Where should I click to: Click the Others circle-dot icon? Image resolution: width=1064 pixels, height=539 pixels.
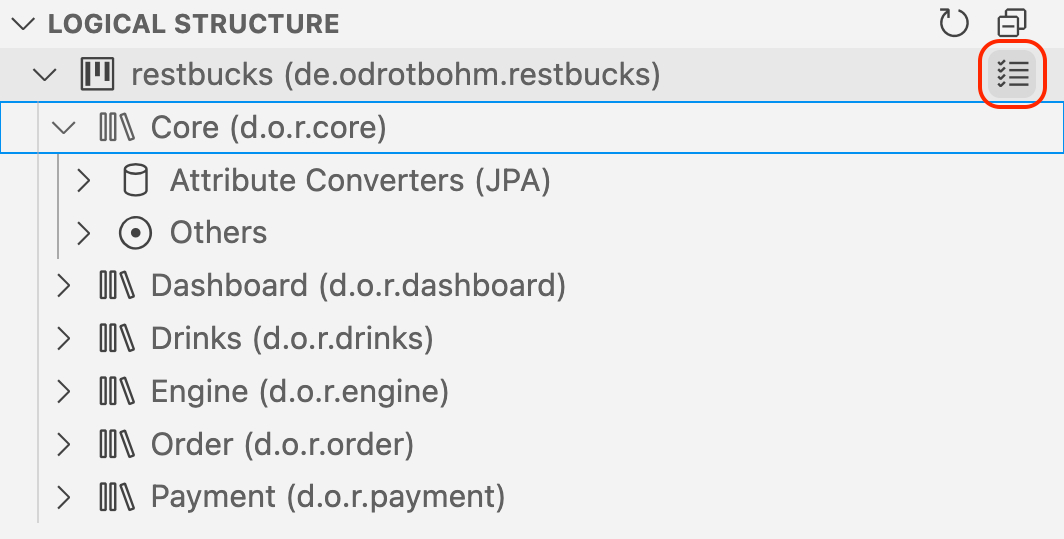(x=134, y=233)
